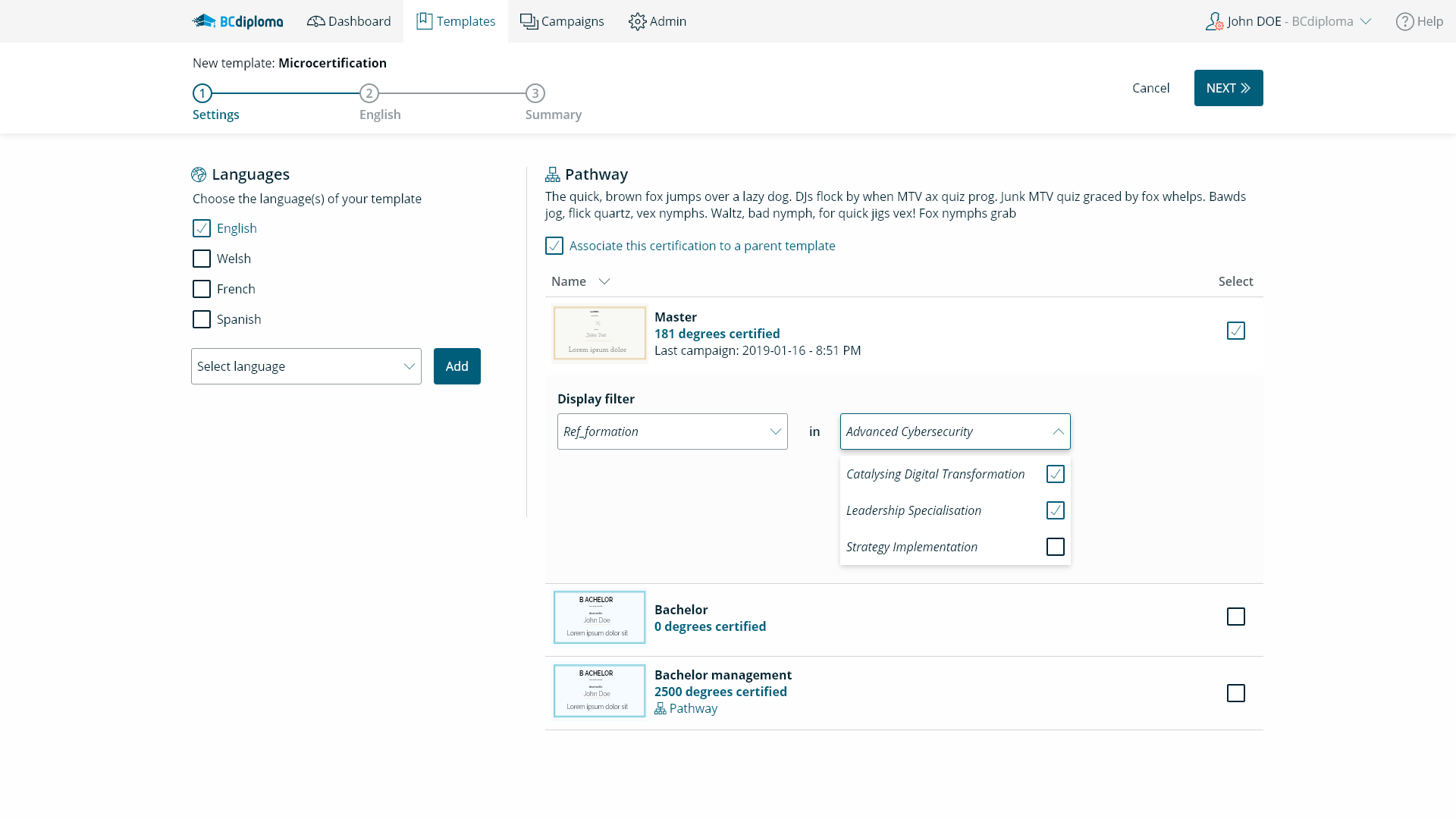This screenshot has width=1456, height=819.
Task: Click the Admin gear icon
Action: (637, 21)
